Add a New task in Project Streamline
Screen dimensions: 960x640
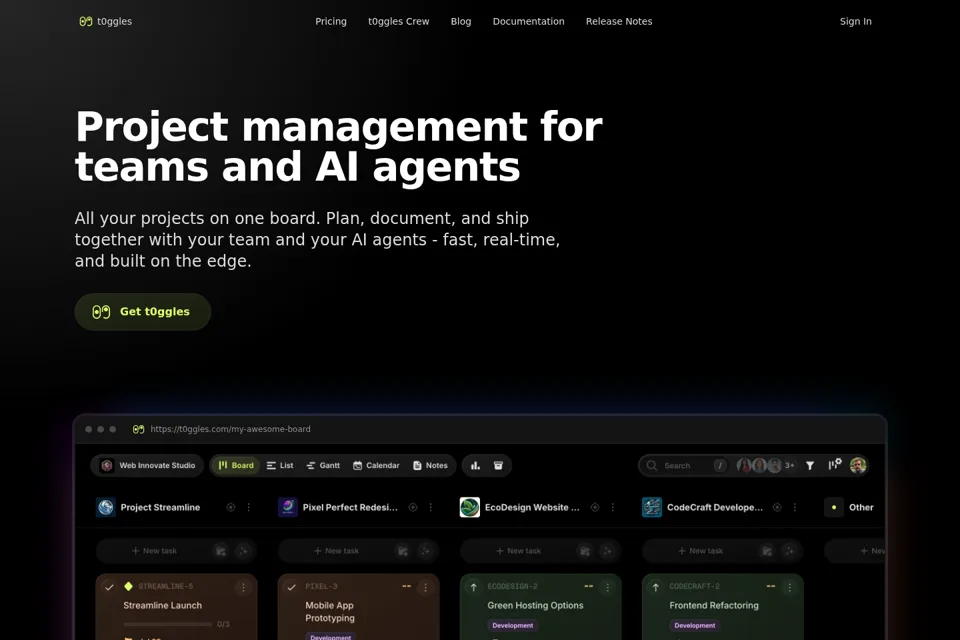click(x=154, y=551)
